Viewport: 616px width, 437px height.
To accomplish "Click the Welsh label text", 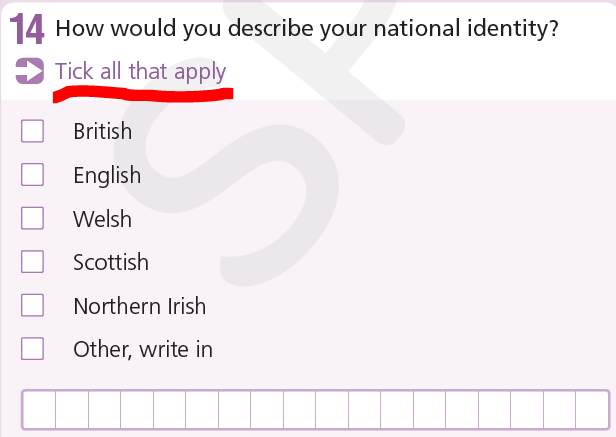I will point(102,219).
